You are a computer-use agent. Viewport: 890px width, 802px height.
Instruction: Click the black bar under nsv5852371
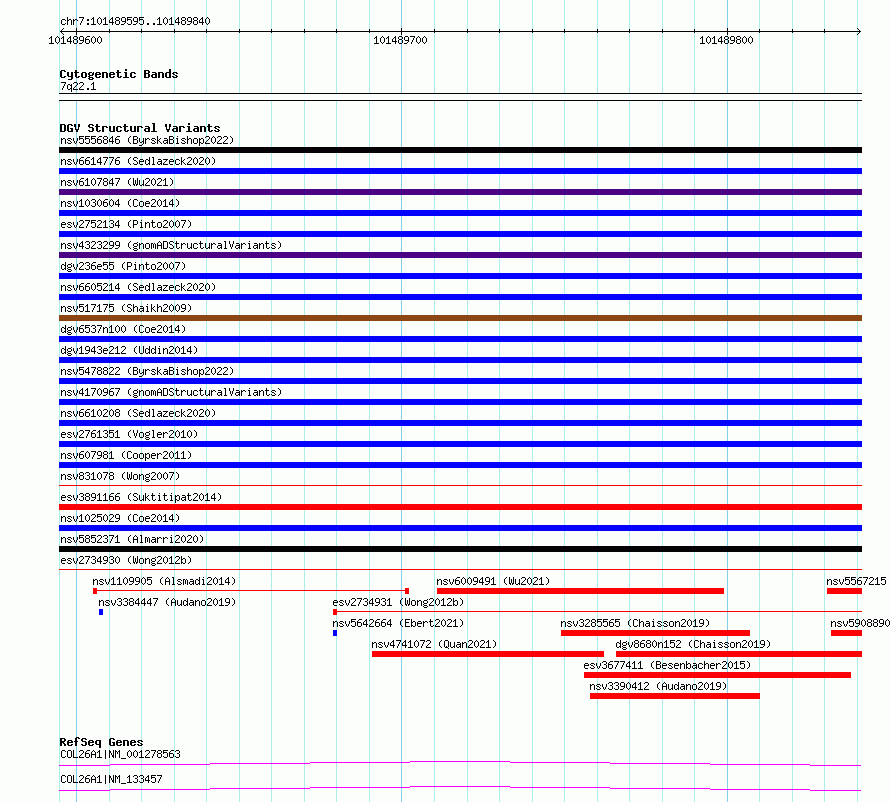click(x=460, y=549)
